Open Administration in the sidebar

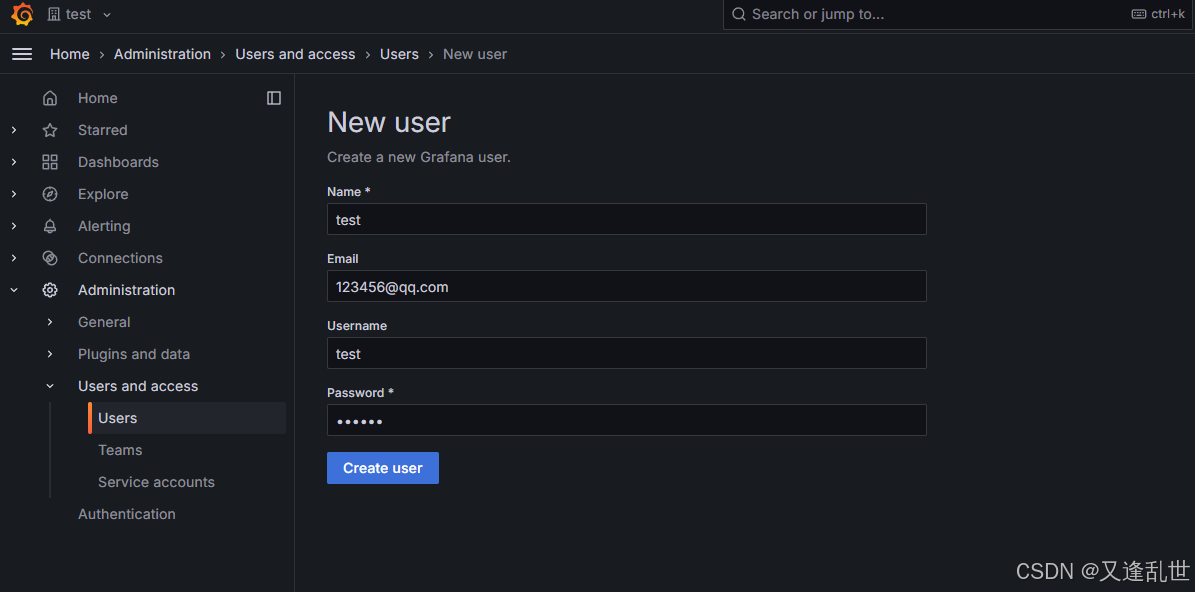pyautogui.click(x=127, y=290)
